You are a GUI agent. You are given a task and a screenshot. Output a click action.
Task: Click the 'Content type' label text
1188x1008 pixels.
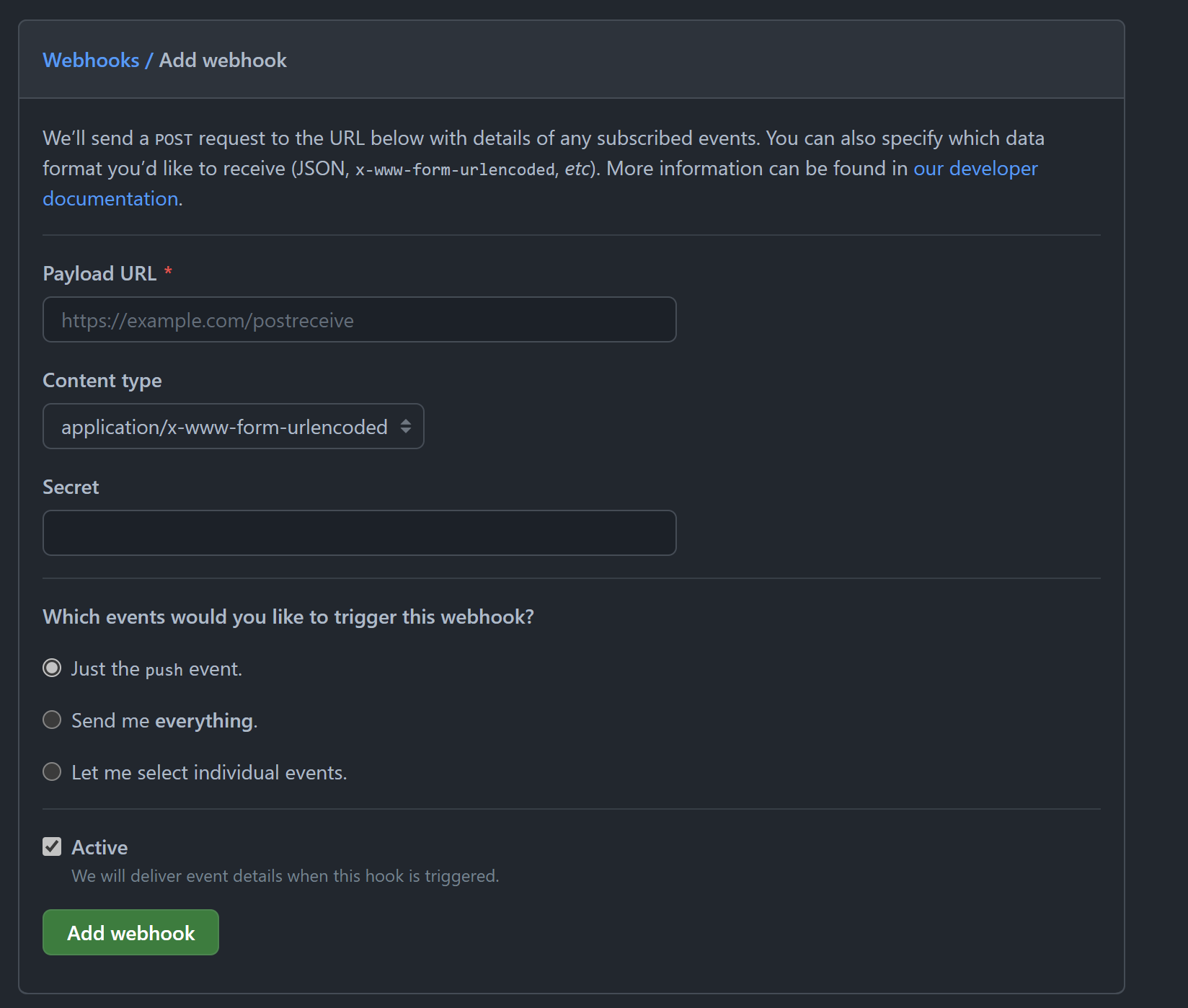click(x=102, y=380)
